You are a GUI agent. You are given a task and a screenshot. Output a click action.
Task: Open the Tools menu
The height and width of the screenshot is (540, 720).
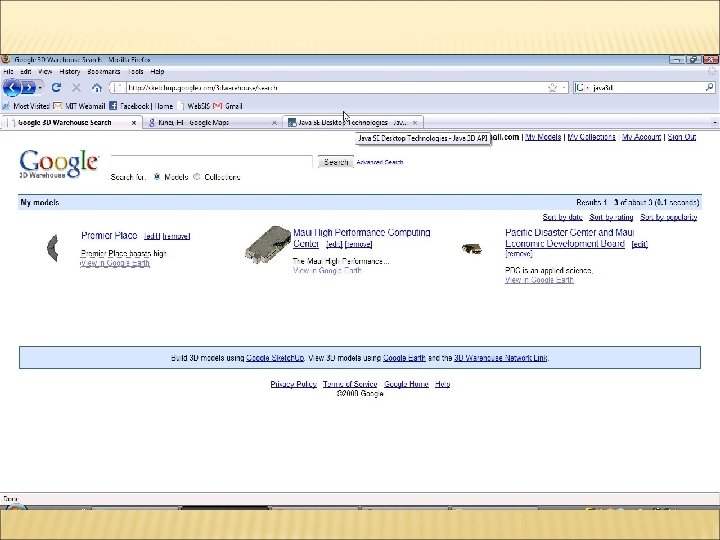click(135, 72)
